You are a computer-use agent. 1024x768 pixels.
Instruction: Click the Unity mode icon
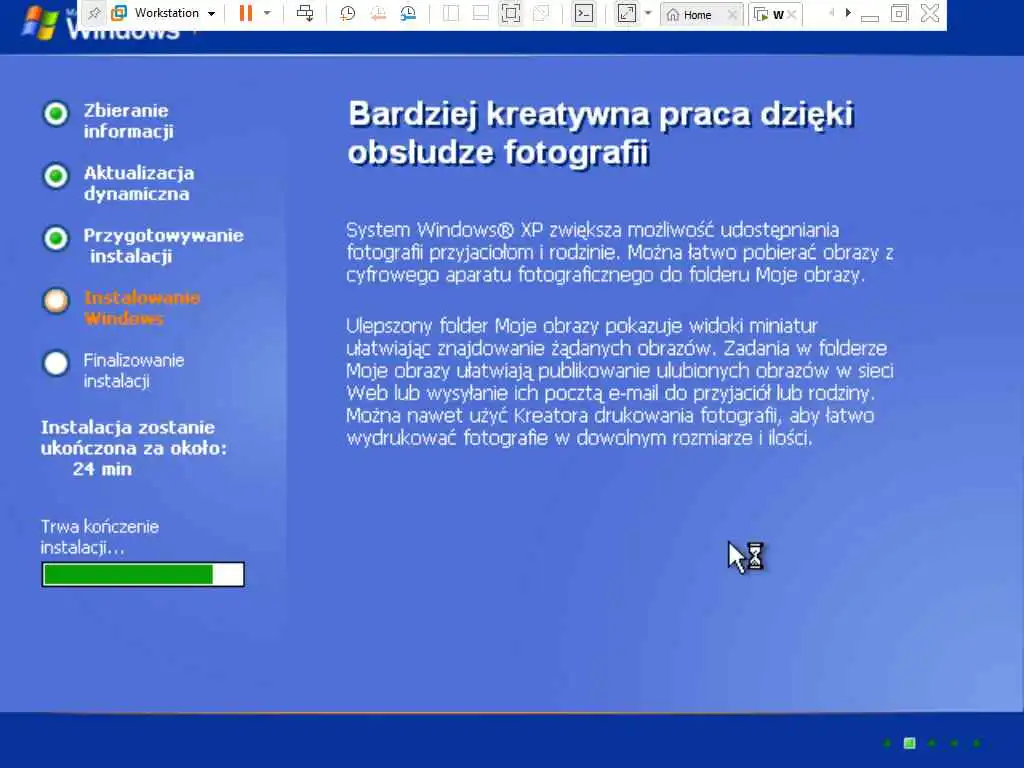[541, 14]
